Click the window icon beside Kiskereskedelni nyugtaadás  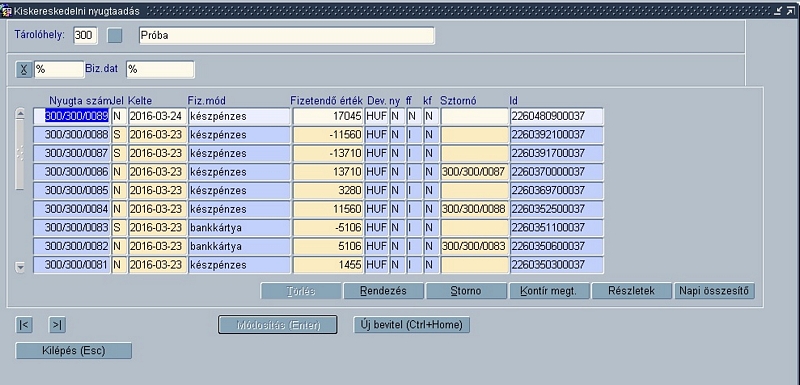click(7, 11)
